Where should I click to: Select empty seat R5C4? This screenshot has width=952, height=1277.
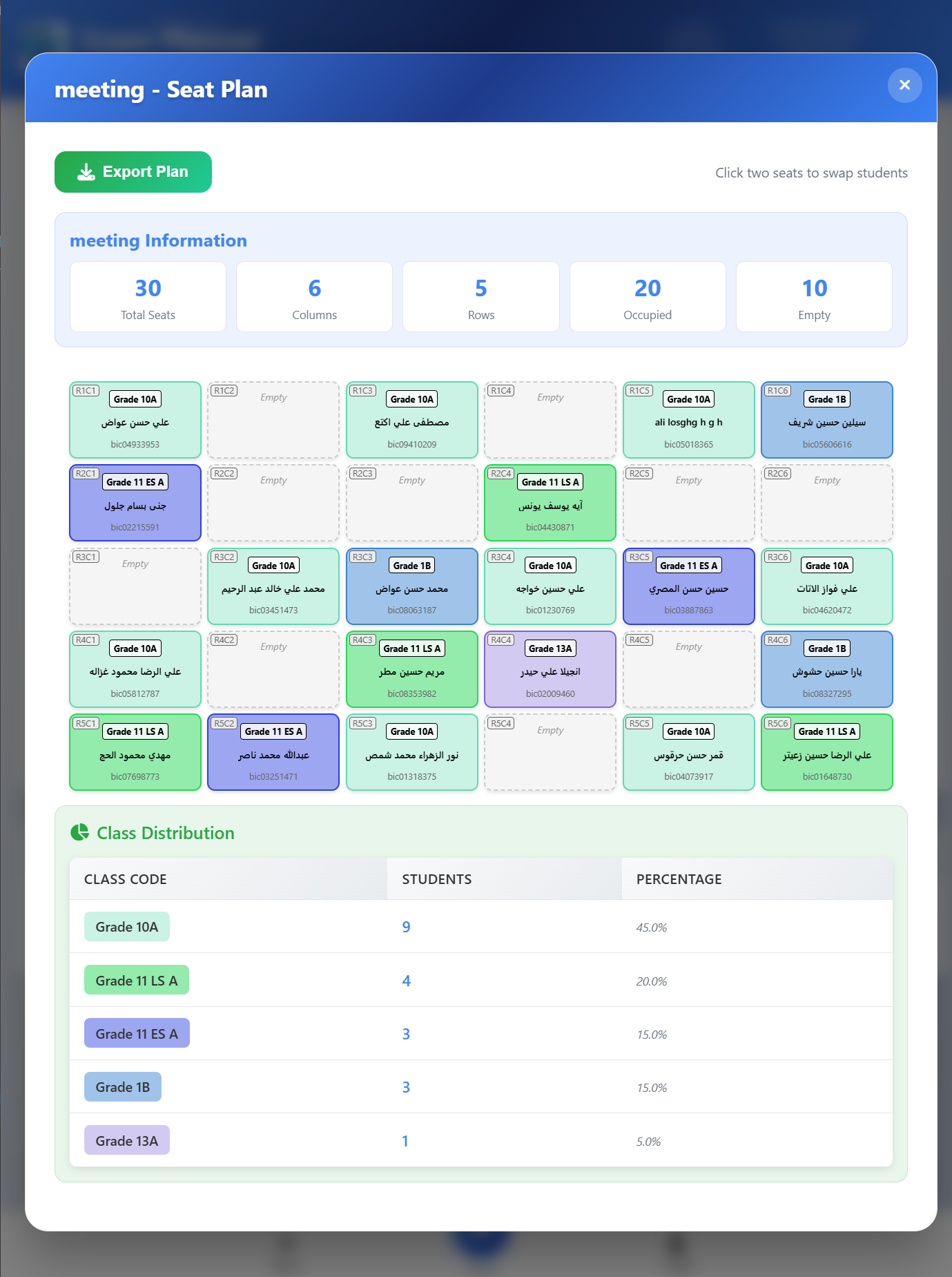[x=550, y=752]
